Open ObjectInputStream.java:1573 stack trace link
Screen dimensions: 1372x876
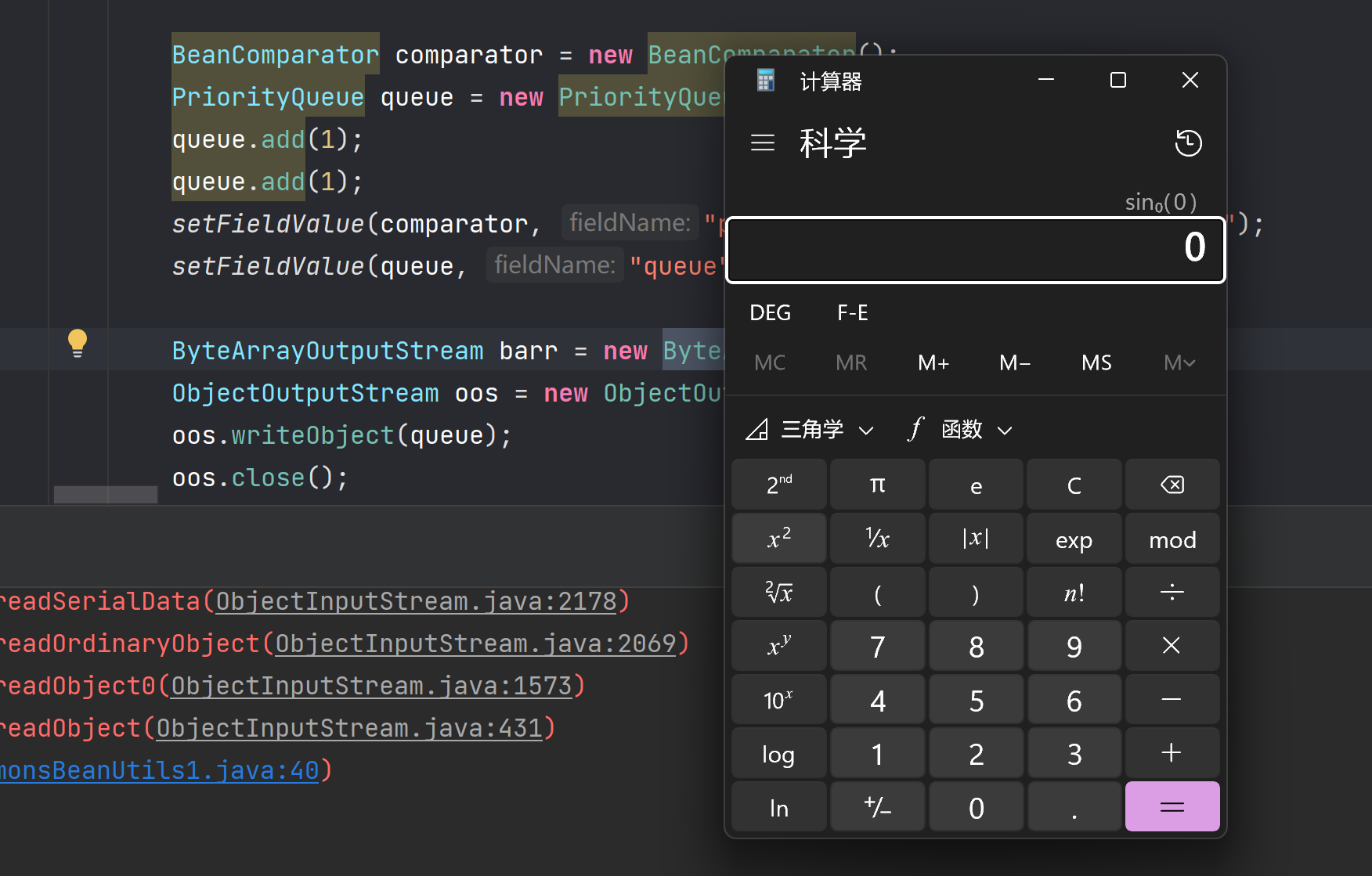click(x=371, y=686)
